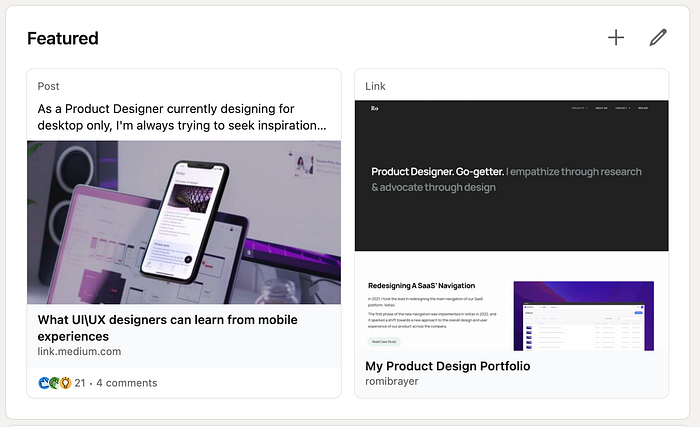Click the romibrayer site name
This screenshot has height=427, width=700.
click(x=392, y=381)
